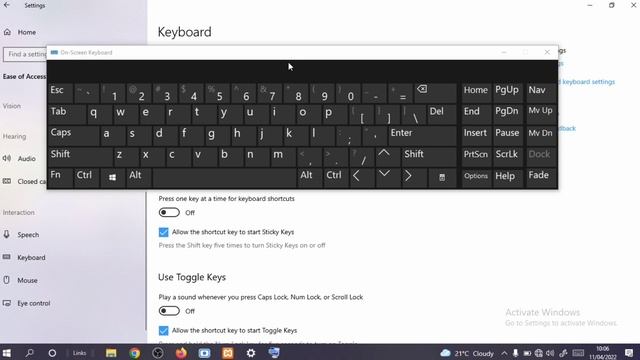Viewport: 640px width, 360px height.
Task: Click Del key on on-screen keyboard
Action: click(442, 114)
